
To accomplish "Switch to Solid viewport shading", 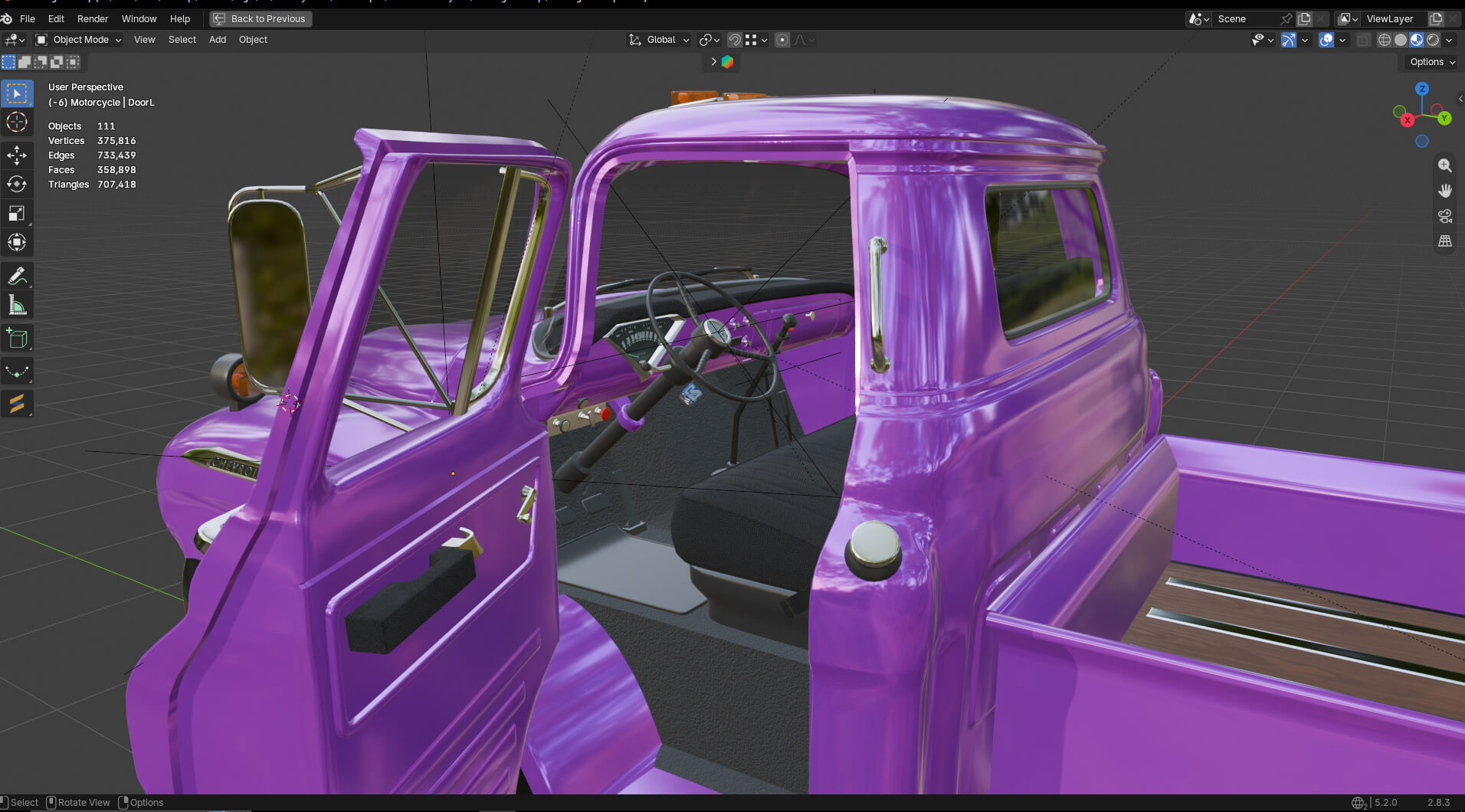I will tap(1401, 40).
